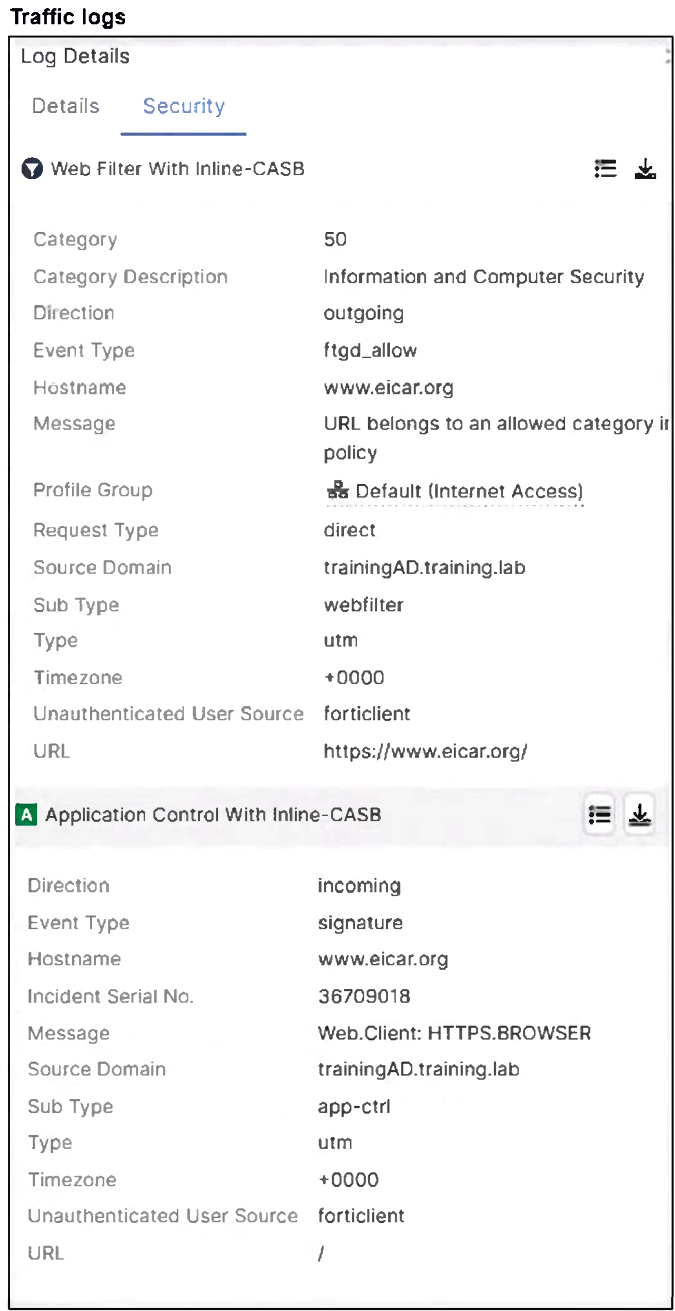Download the Web Filter log
This screenshot has height=1311, width=675.
pyautogui.click(x=645, y=169)
